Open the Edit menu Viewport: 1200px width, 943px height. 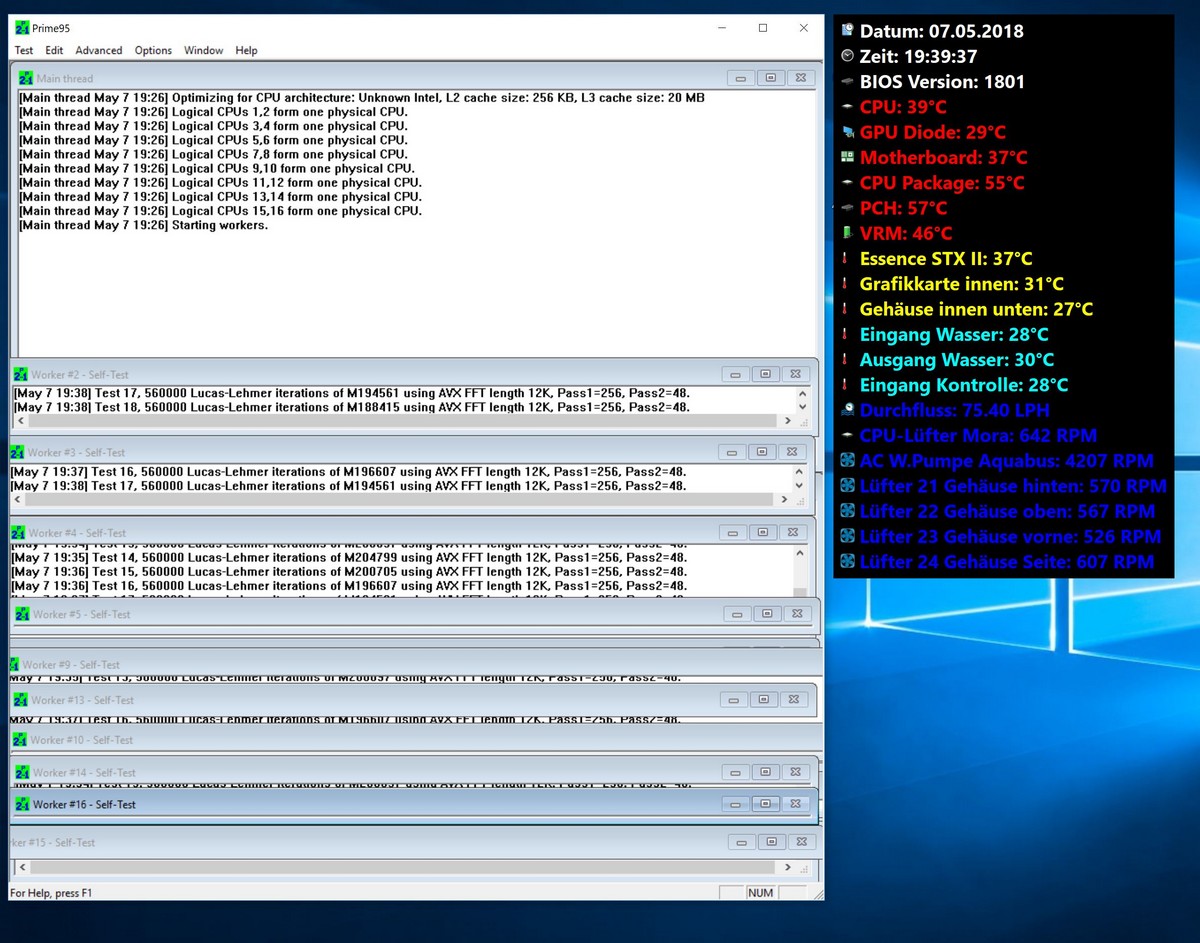point(54,50)
